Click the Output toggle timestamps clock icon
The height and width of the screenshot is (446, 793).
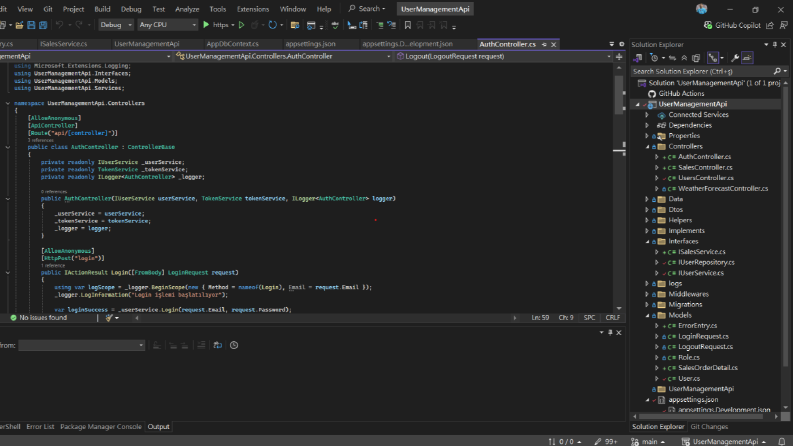click(x=234, y=345)
